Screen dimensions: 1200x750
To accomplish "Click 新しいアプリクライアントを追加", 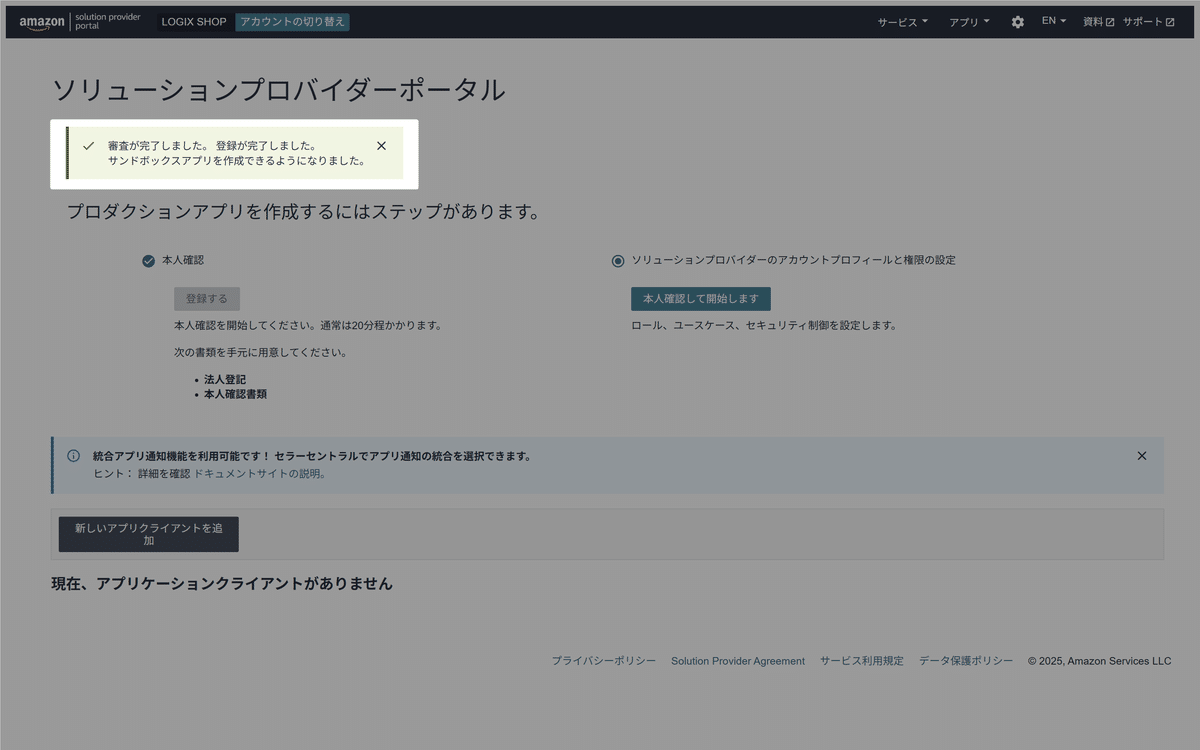I will coord(148,534).
